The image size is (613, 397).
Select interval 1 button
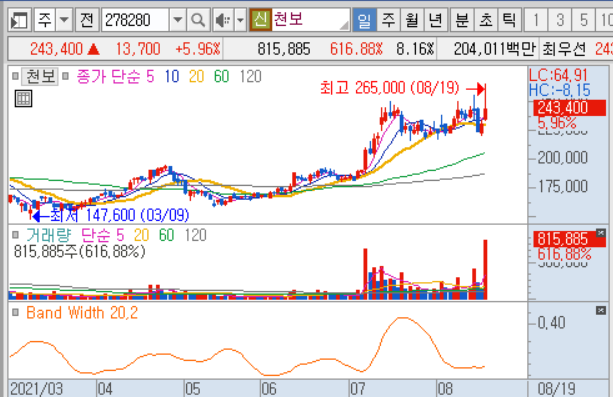[x=536, y=20]
